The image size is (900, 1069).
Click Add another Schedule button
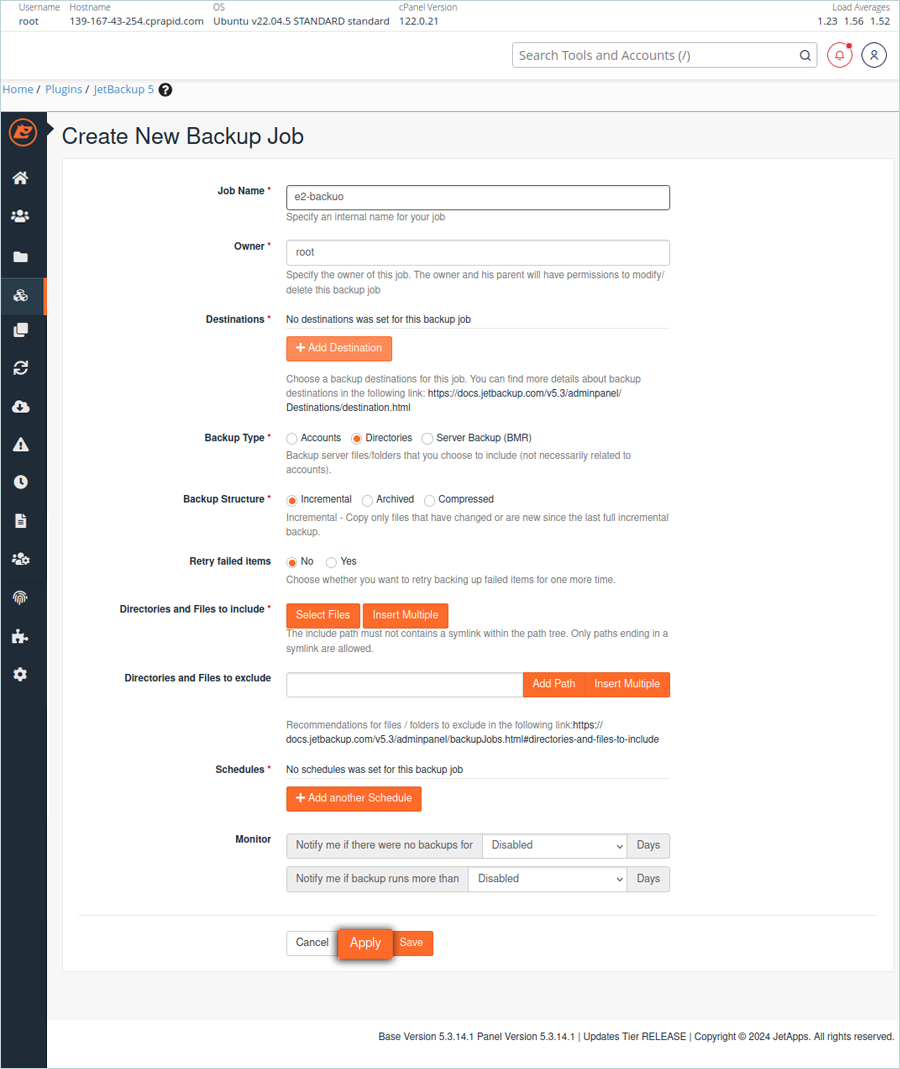354,798
